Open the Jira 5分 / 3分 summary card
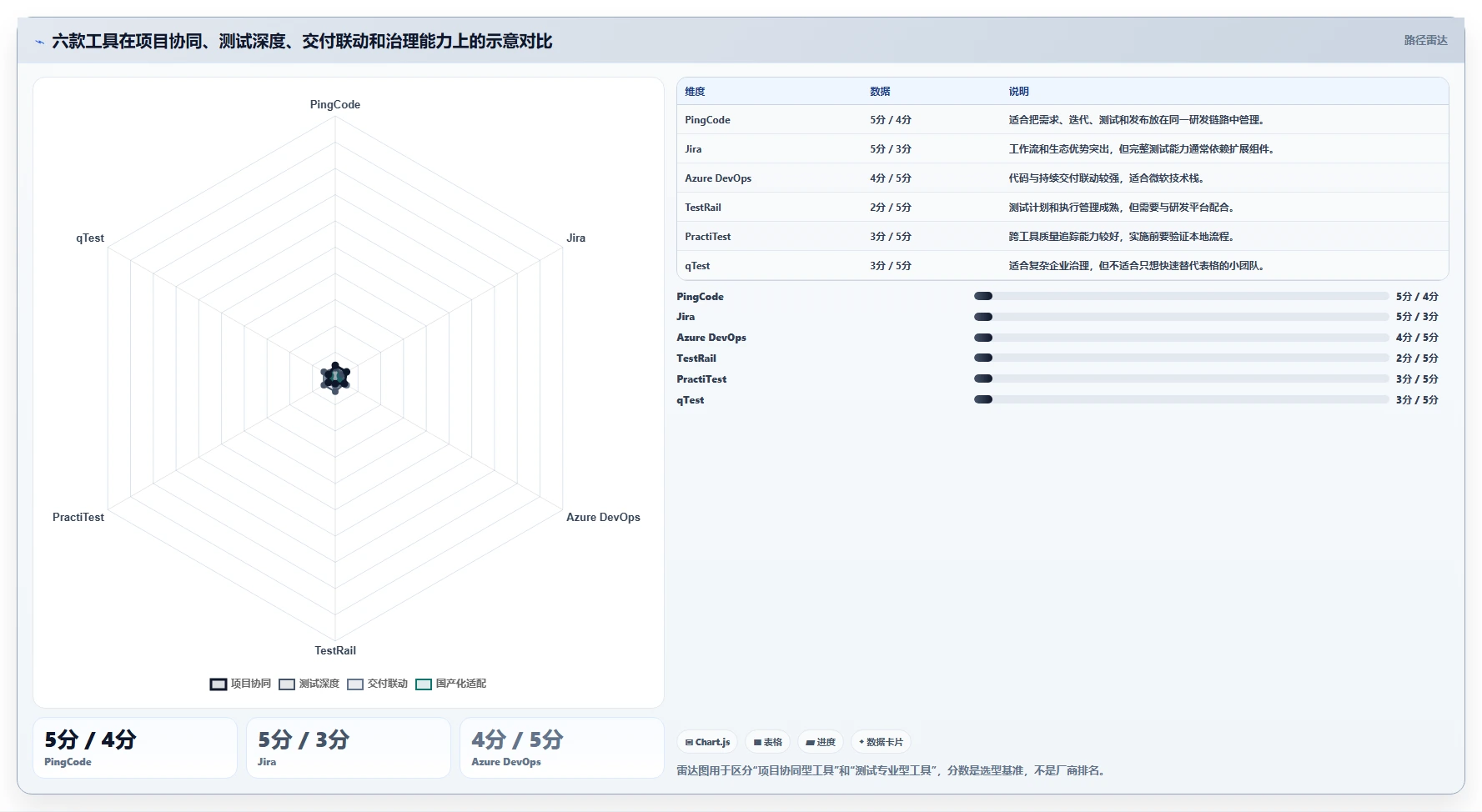The image size is (1482, 812). coord(349,748)
